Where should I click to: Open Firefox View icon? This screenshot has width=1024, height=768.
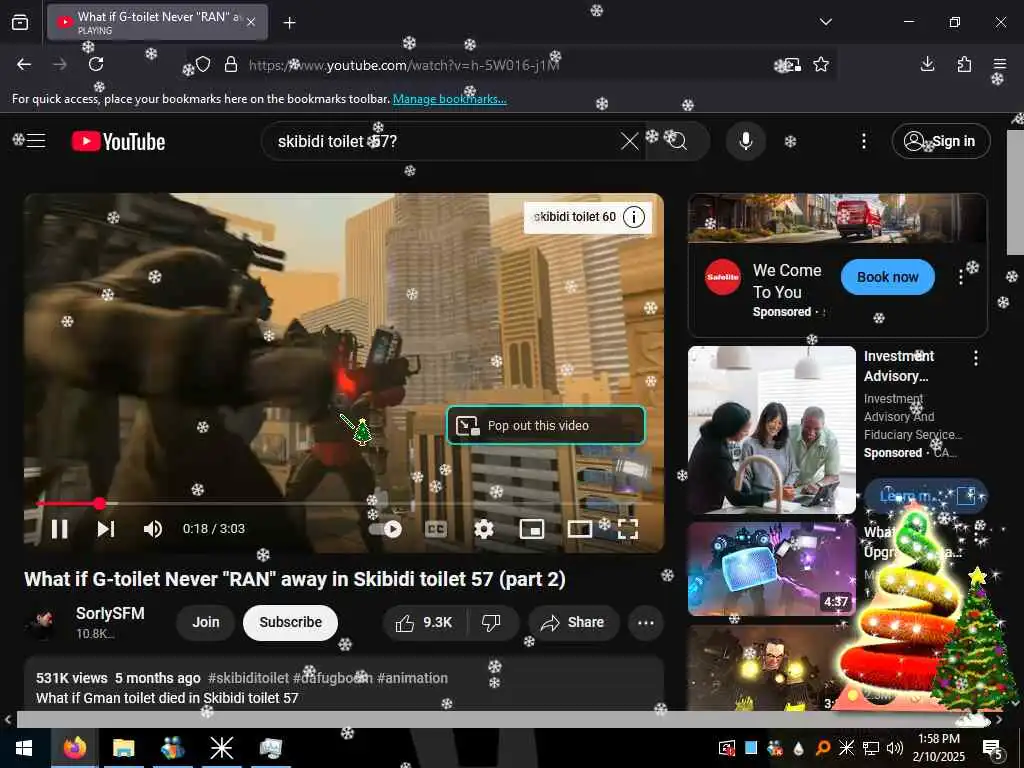point(20,22)
